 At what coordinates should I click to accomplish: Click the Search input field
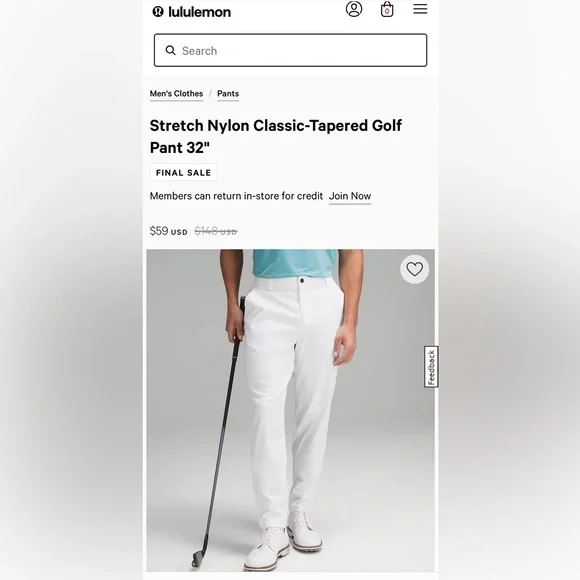point(290,50)
